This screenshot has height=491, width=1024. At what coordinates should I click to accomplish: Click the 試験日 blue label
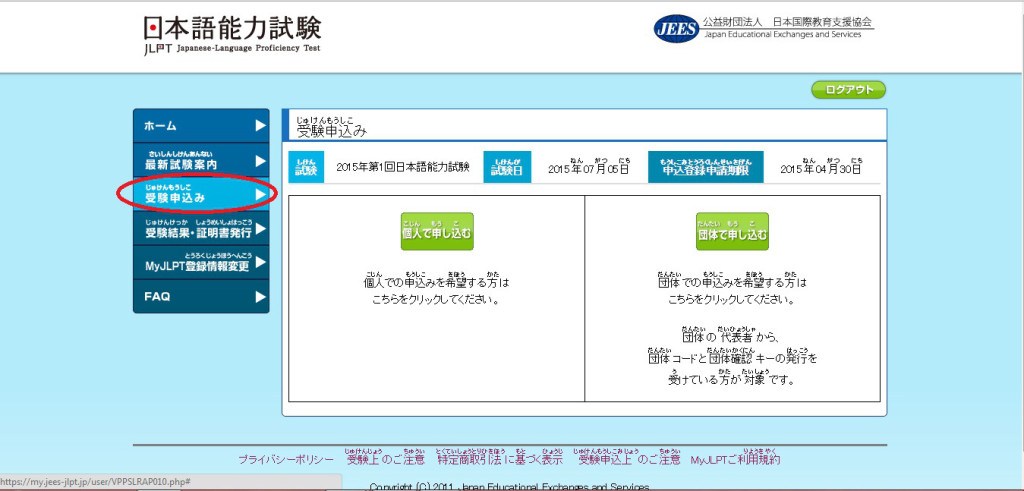[x=507, y=167]
